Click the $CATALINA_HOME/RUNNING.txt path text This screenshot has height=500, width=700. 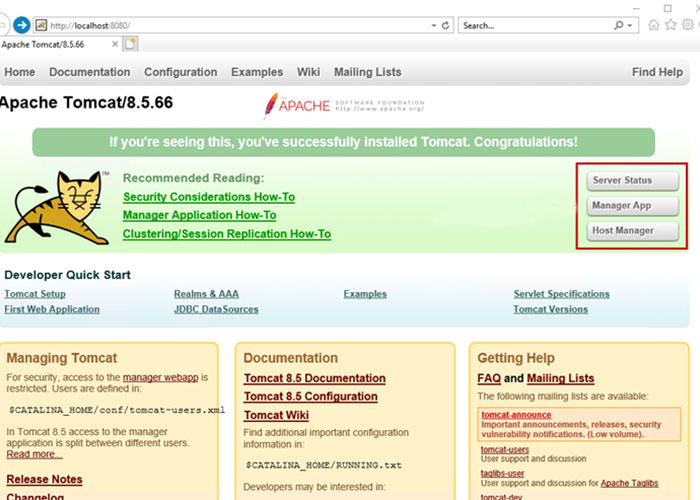click(x=324, y=465)
